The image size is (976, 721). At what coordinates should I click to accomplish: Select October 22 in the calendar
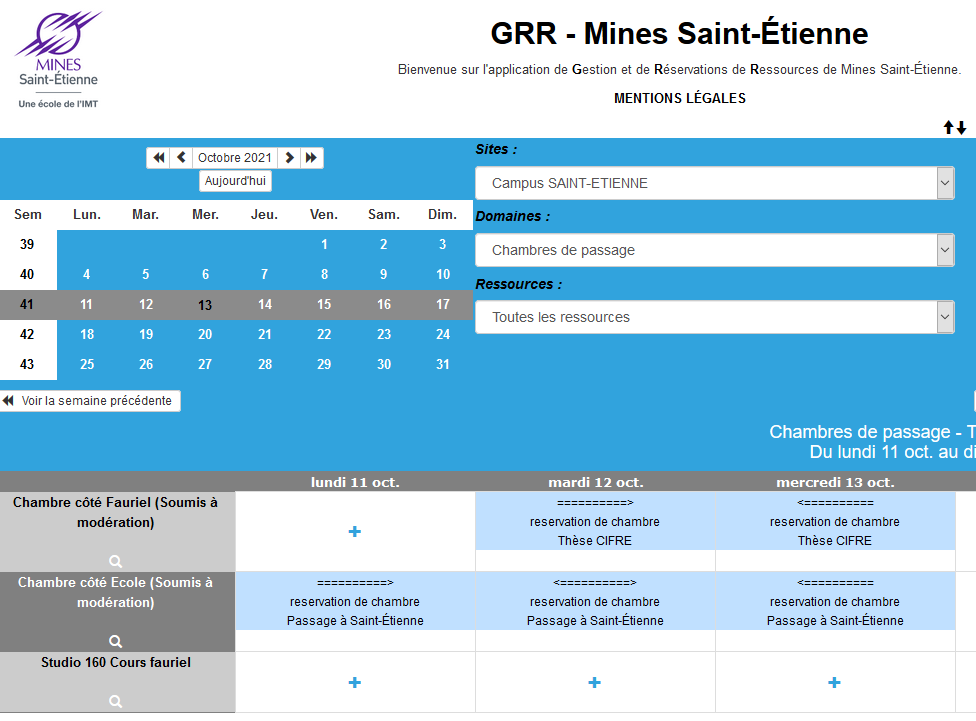[x=324, y=334]
